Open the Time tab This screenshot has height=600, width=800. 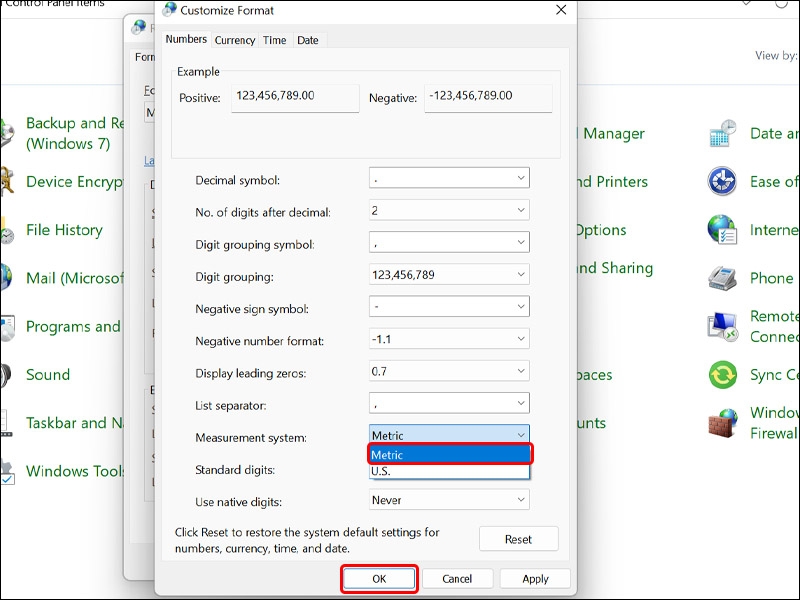pos(274,40)
